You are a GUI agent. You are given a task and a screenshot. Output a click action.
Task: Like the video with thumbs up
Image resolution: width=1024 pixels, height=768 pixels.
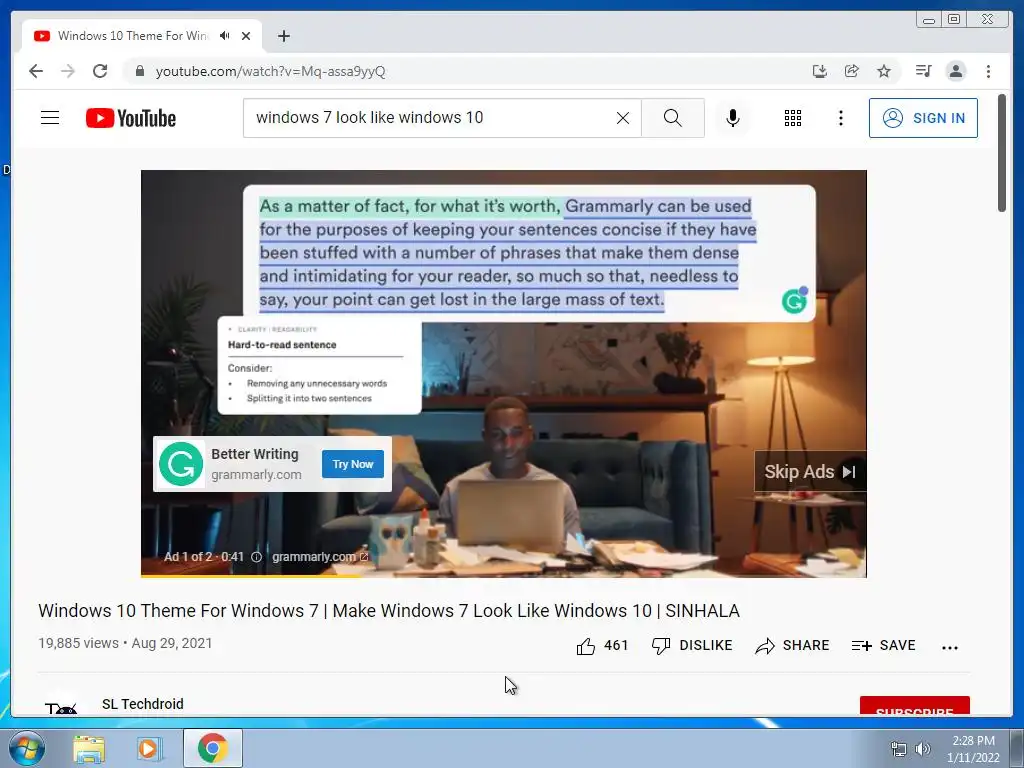[x=602, y=646]
